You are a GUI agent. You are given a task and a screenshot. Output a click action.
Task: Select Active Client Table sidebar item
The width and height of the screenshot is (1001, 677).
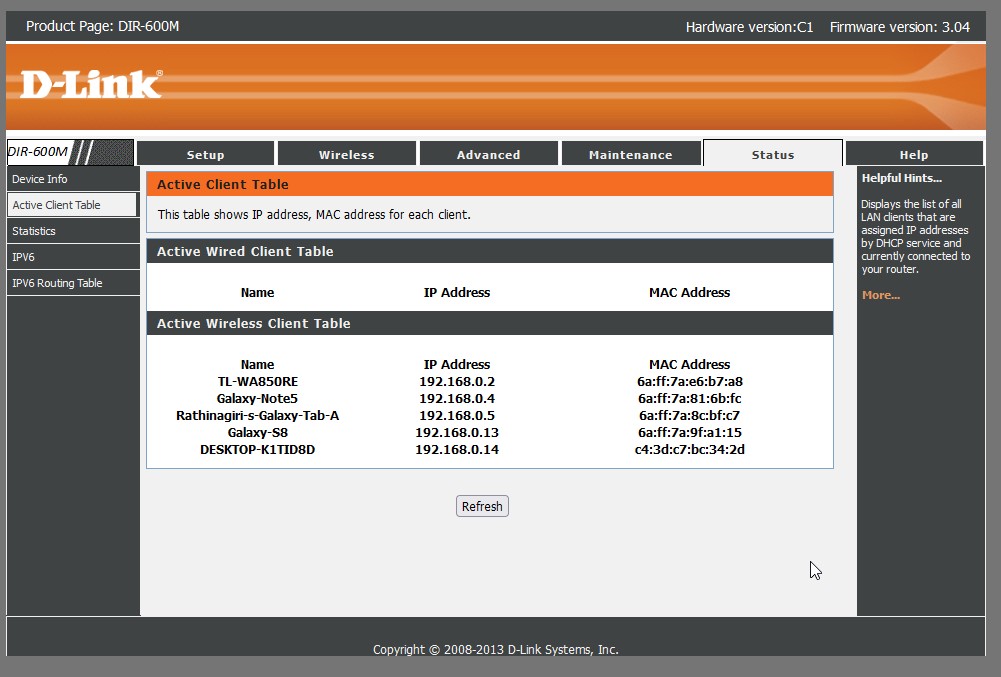[57, 205]
